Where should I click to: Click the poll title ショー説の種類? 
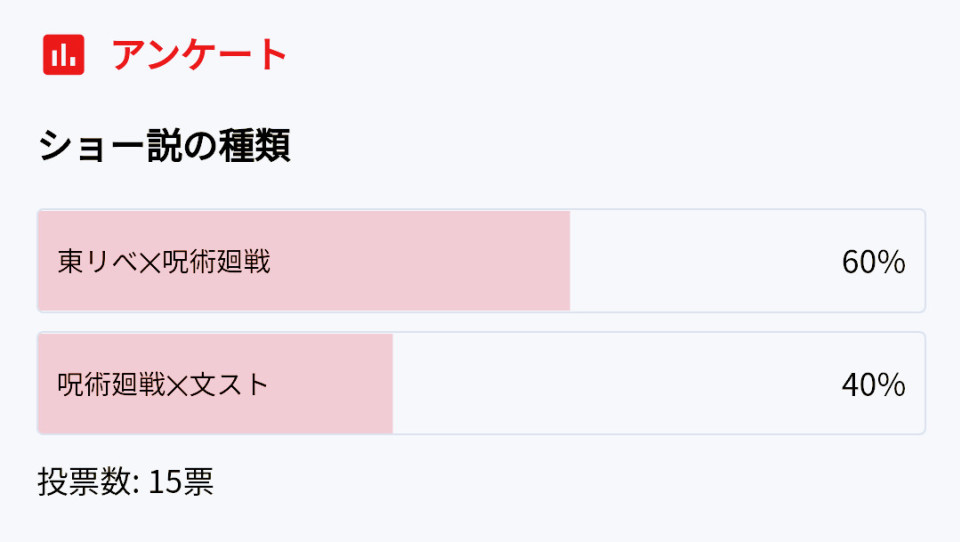coord(164,146)
